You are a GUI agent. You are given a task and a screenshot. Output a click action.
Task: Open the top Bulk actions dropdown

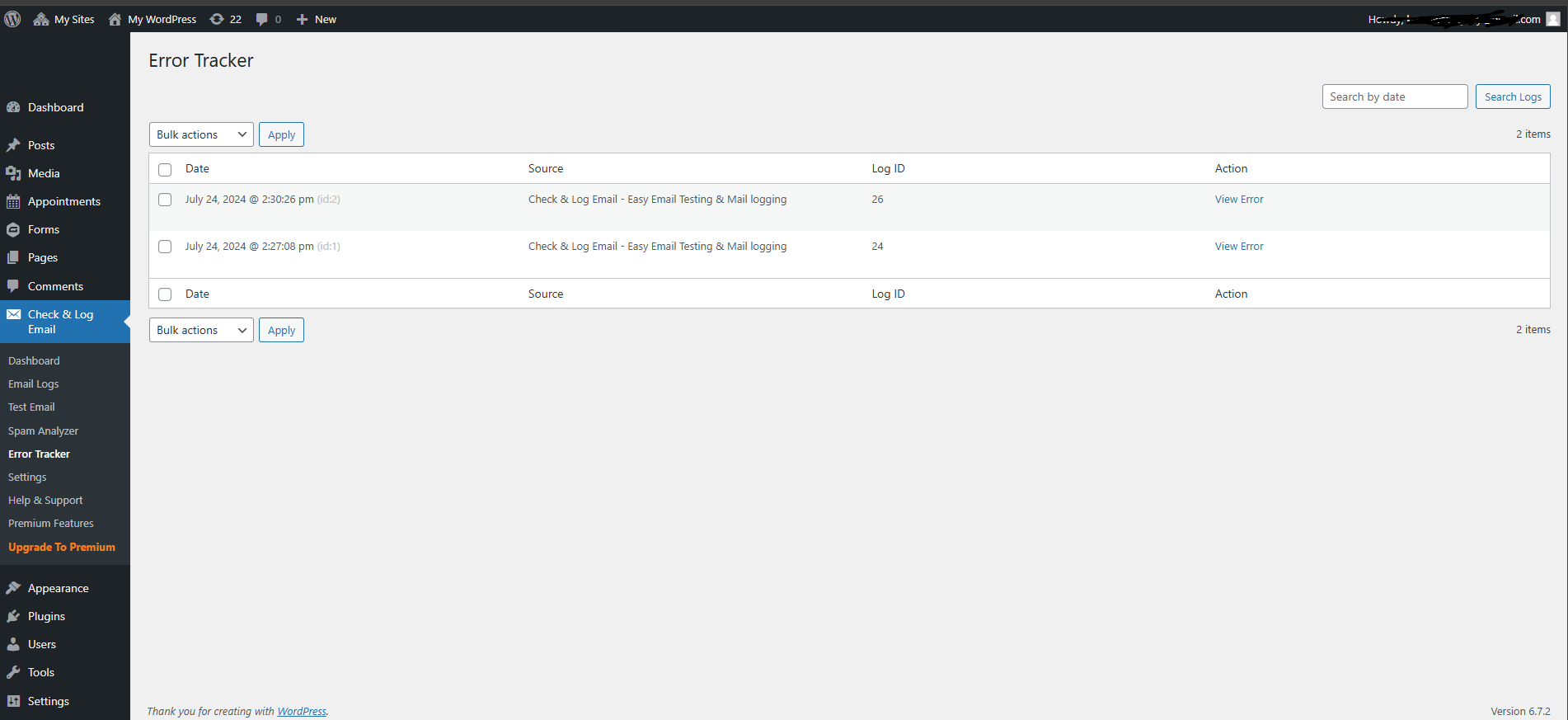(x=201, y=134)
